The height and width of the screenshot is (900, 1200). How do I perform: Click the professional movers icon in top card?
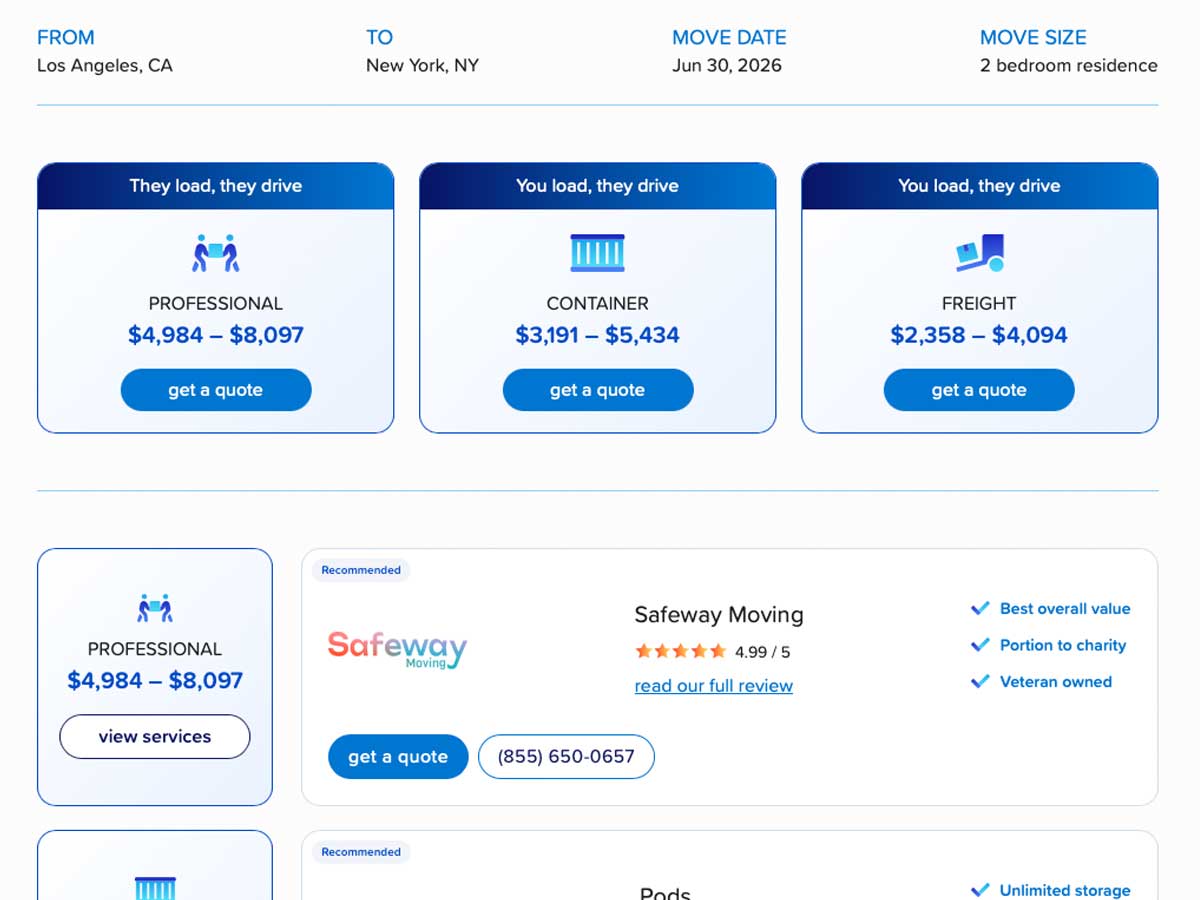[x=216, y=253]
